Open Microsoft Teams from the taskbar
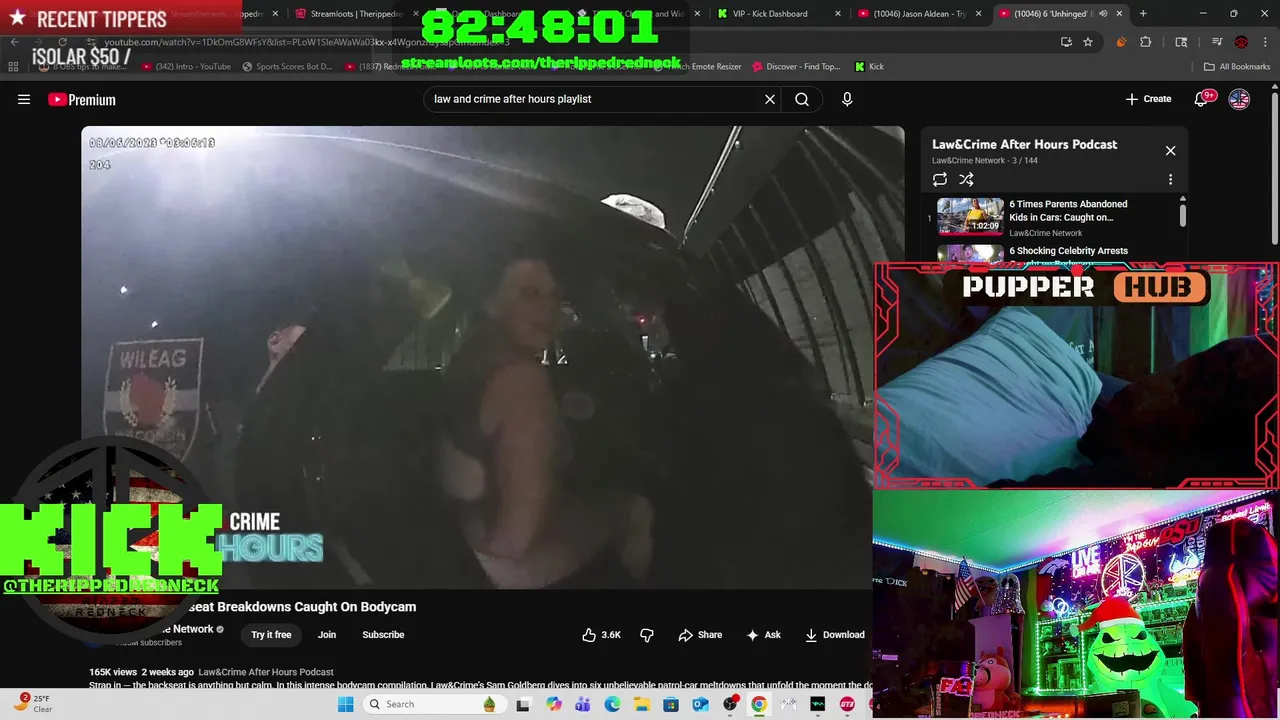This screenshot has width=1280, height=720. pyautogui.click(x=583, y=704)
